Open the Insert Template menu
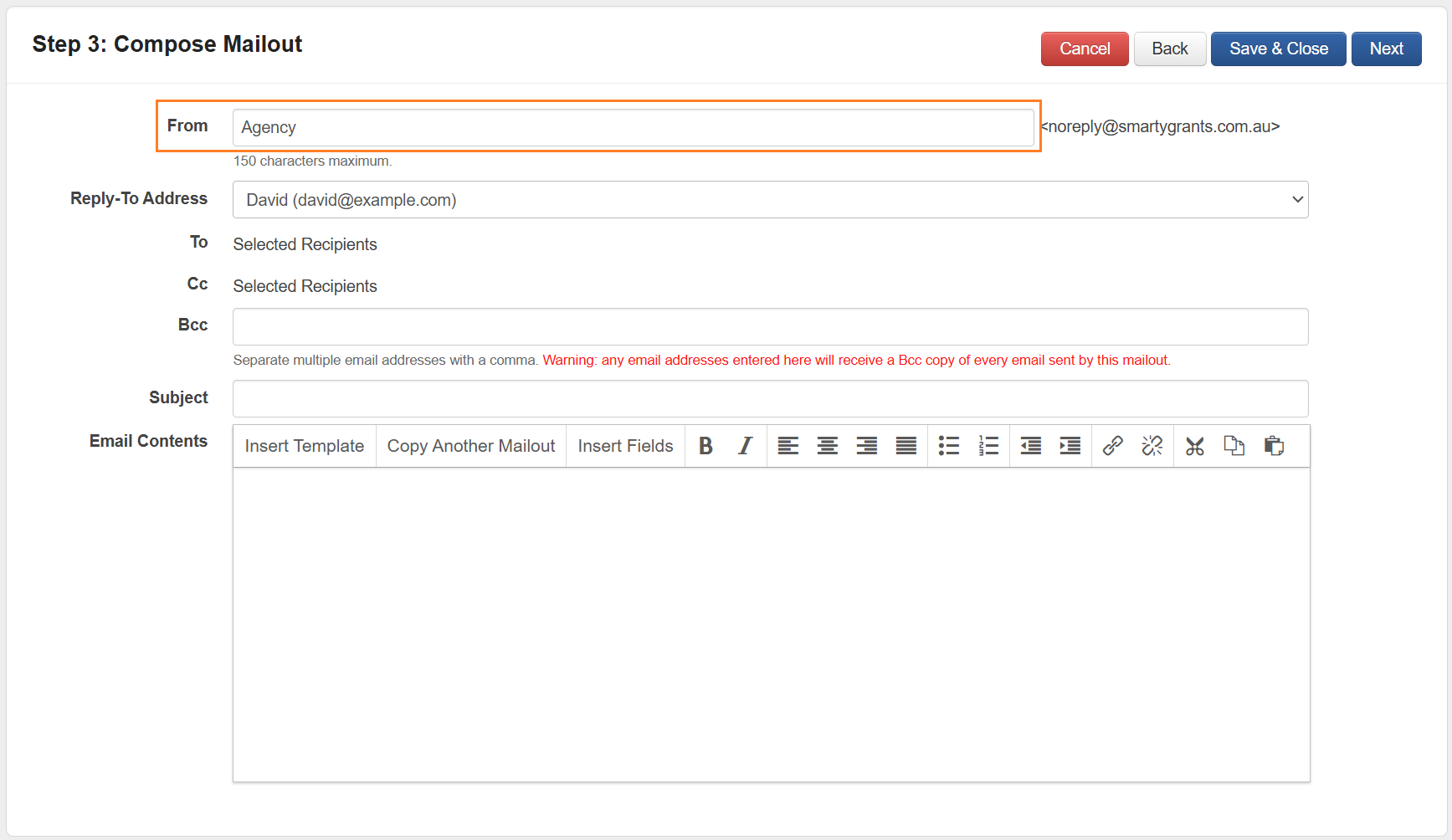Screen dimensions: 1452x840 [x=304, y=446]
